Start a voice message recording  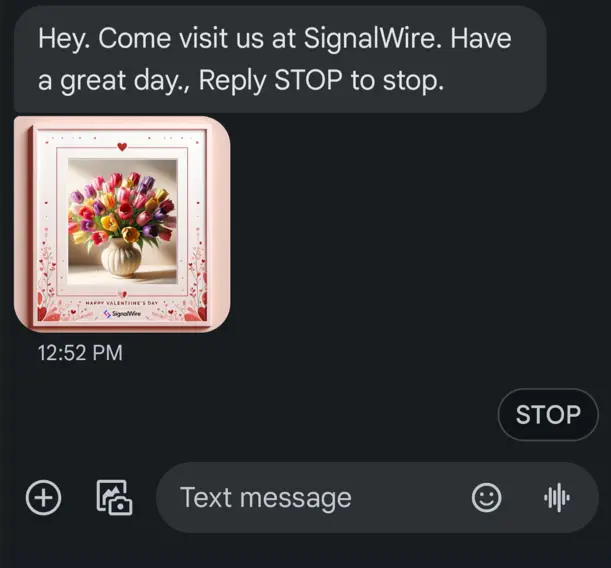point(557,497)
